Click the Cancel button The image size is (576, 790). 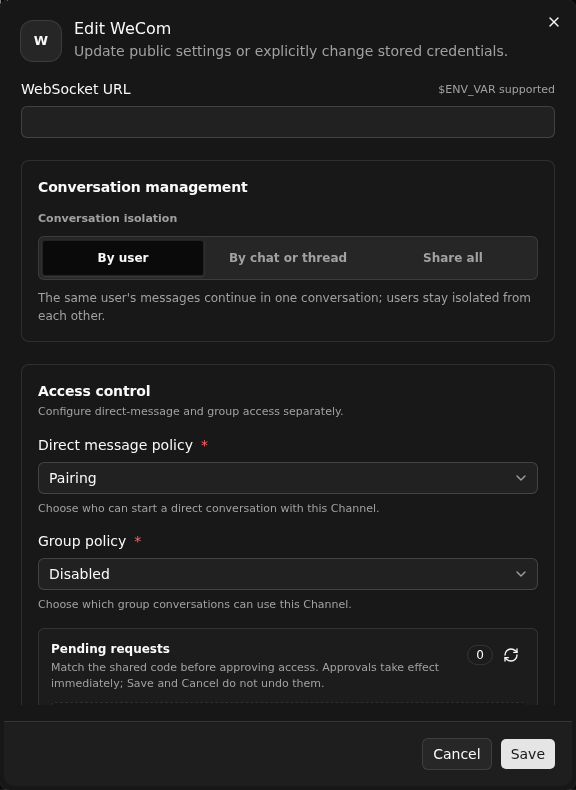(x=457, y=754)
